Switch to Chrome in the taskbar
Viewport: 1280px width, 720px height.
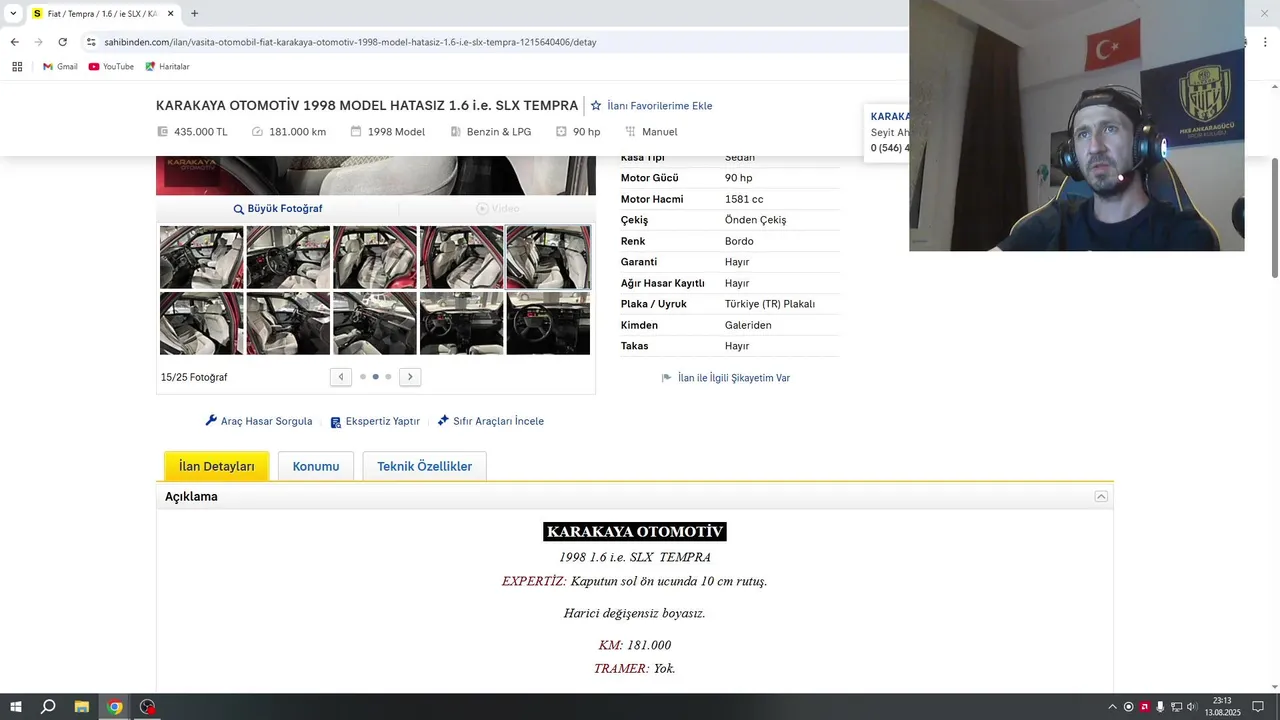tap(115, 707)
